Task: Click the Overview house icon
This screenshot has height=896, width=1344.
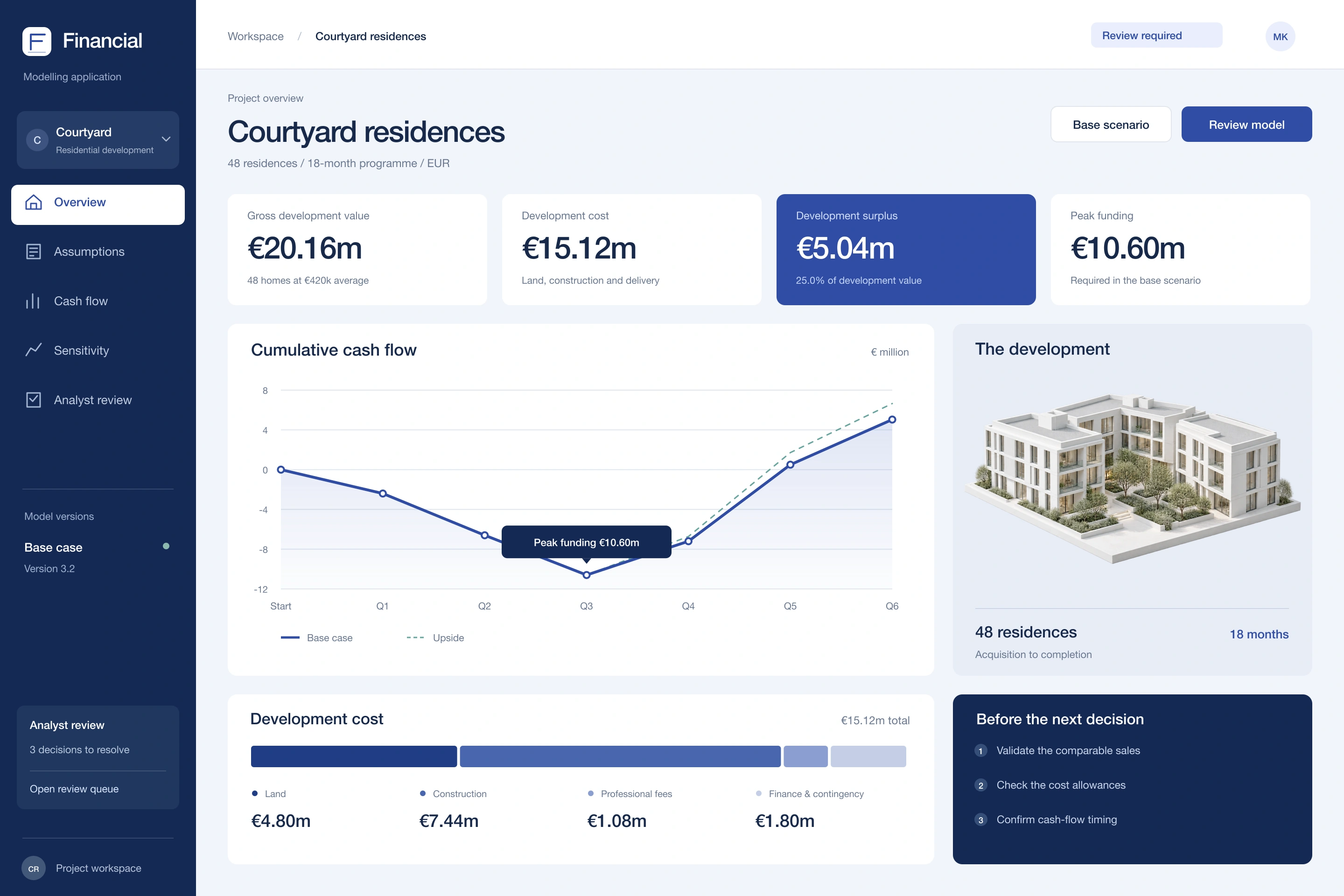Action: (34, 202)
